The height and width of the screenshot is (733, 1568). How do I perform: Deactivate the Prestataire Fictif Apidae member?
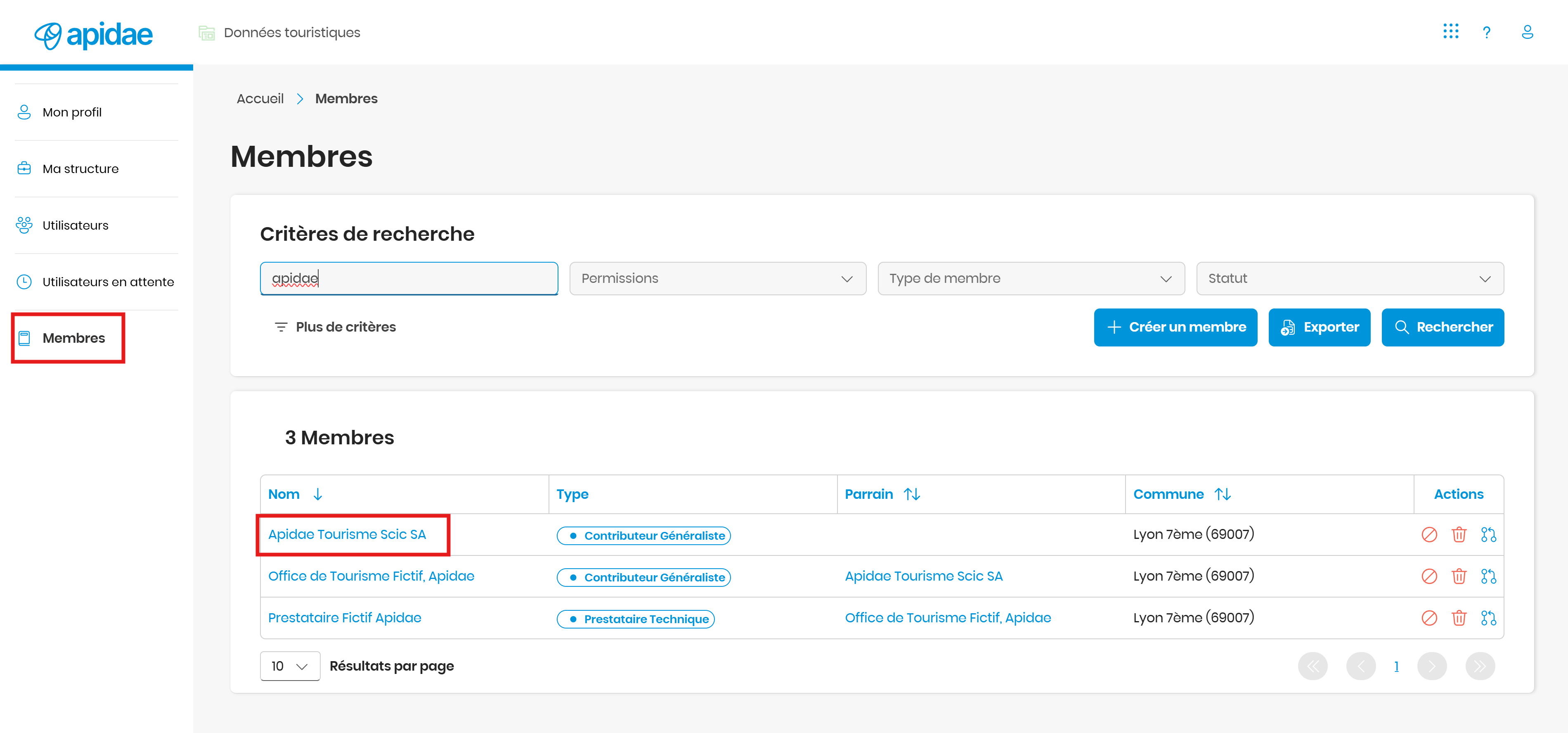(1429, 618)
